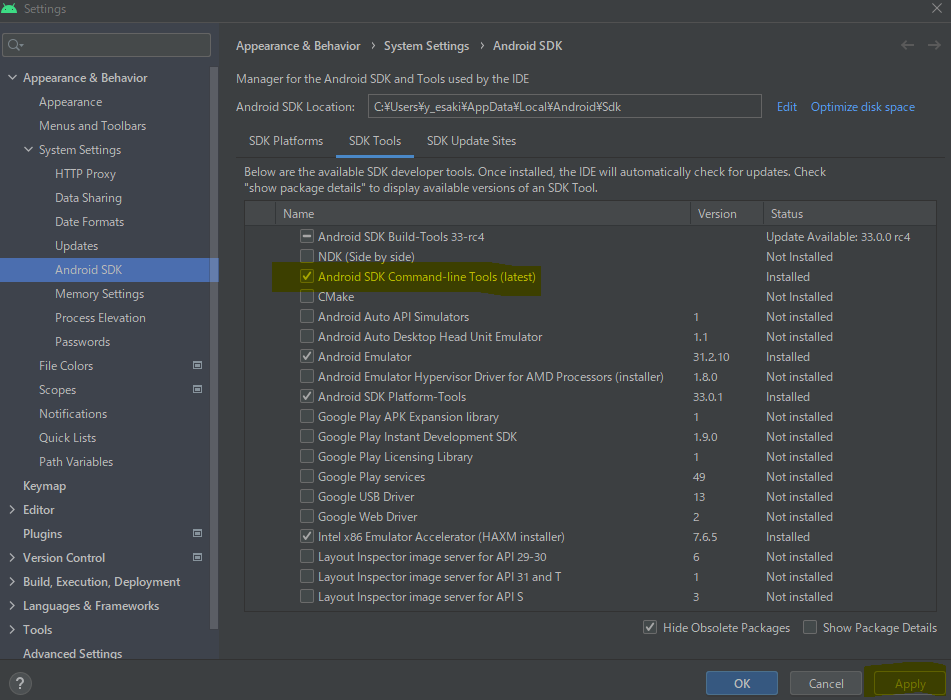Click the back navigation arrow icon

point(907,45)
